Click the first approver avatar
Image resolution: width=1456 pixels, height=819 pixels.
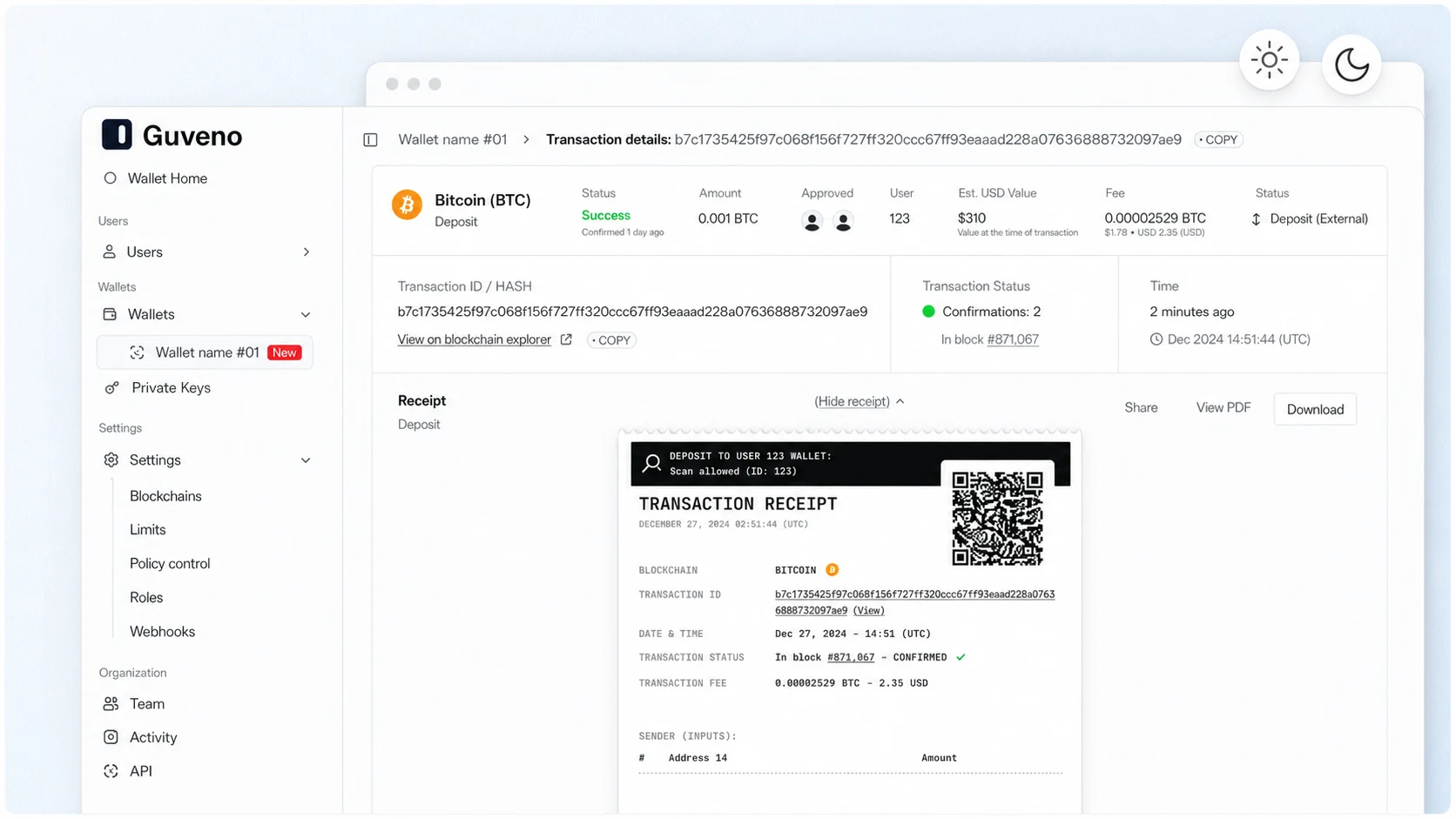click(x=812, y=222)
